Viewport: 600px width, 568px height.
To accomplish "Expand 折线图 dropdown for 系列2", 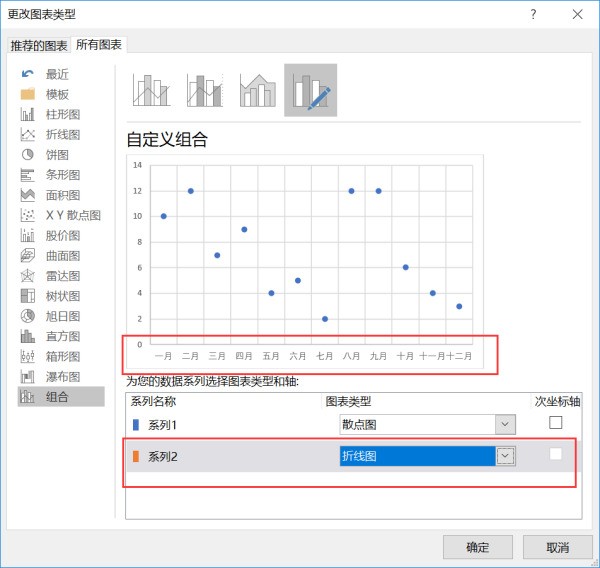I will coord(505,456).
